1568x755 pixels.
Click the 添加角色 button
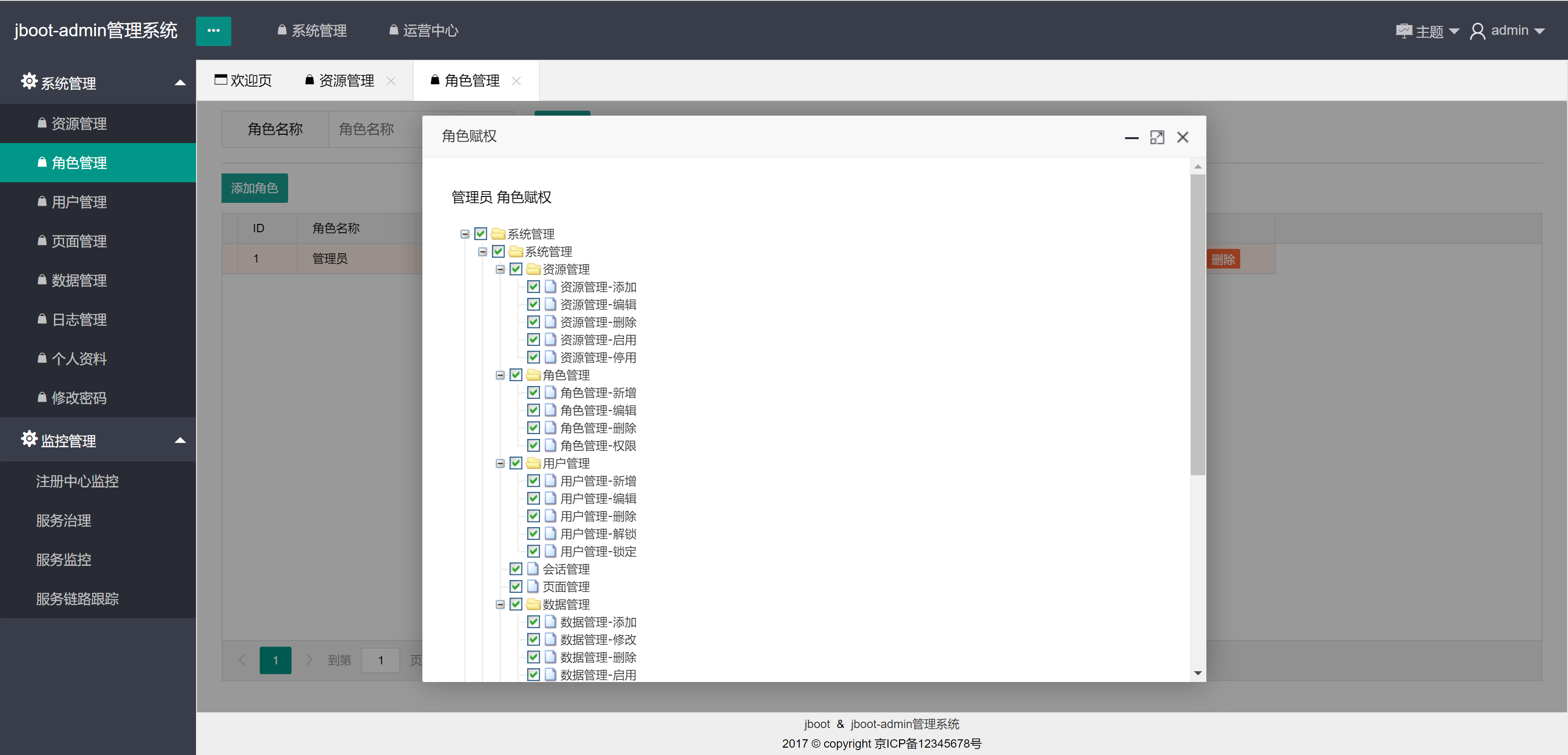click(x=254, y=188)
